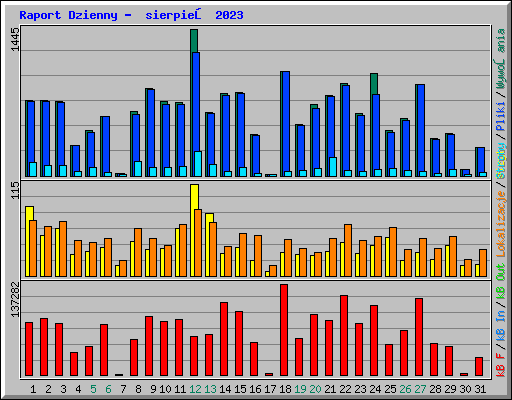Image resolution: width=512 pixels, height=400 pixels.
Task: Click day label 20 on x-axis
Action: coord(315,389)
